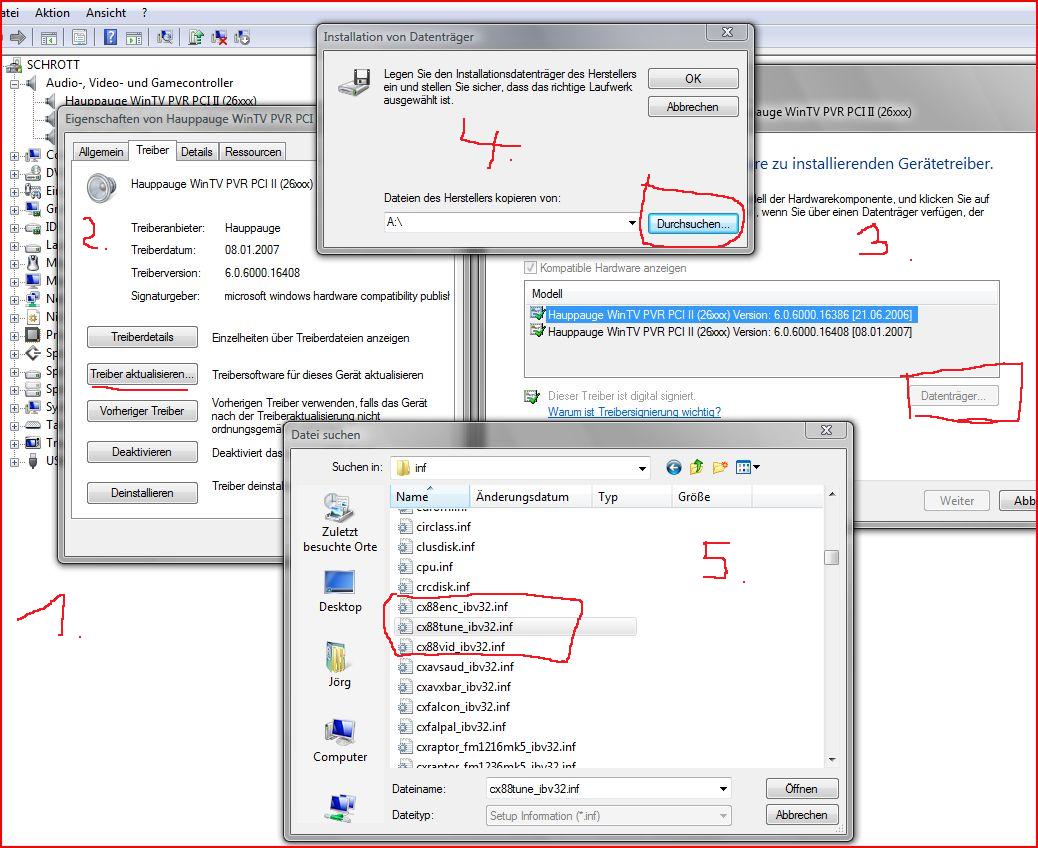Open Zuletzt besuchte Orte in places bar

(340, 523)
